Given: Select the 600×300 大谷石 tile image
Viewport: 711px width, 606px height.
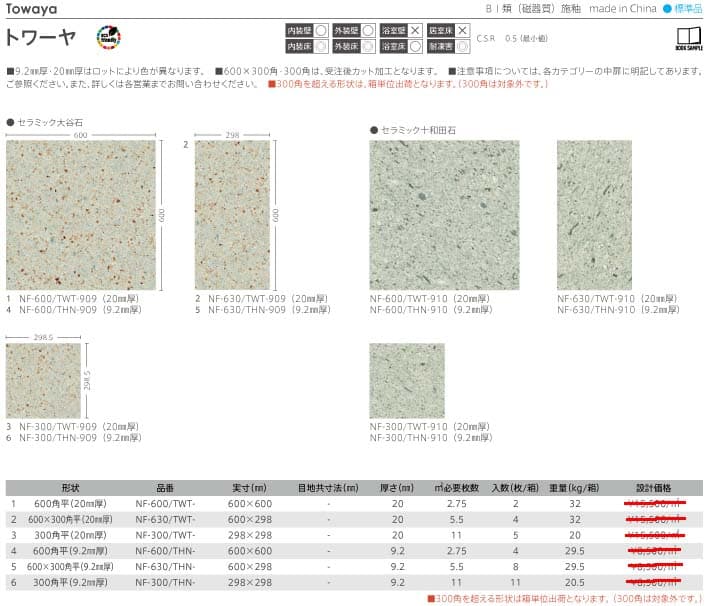Looking at the screenshot, I should point(232,215).
